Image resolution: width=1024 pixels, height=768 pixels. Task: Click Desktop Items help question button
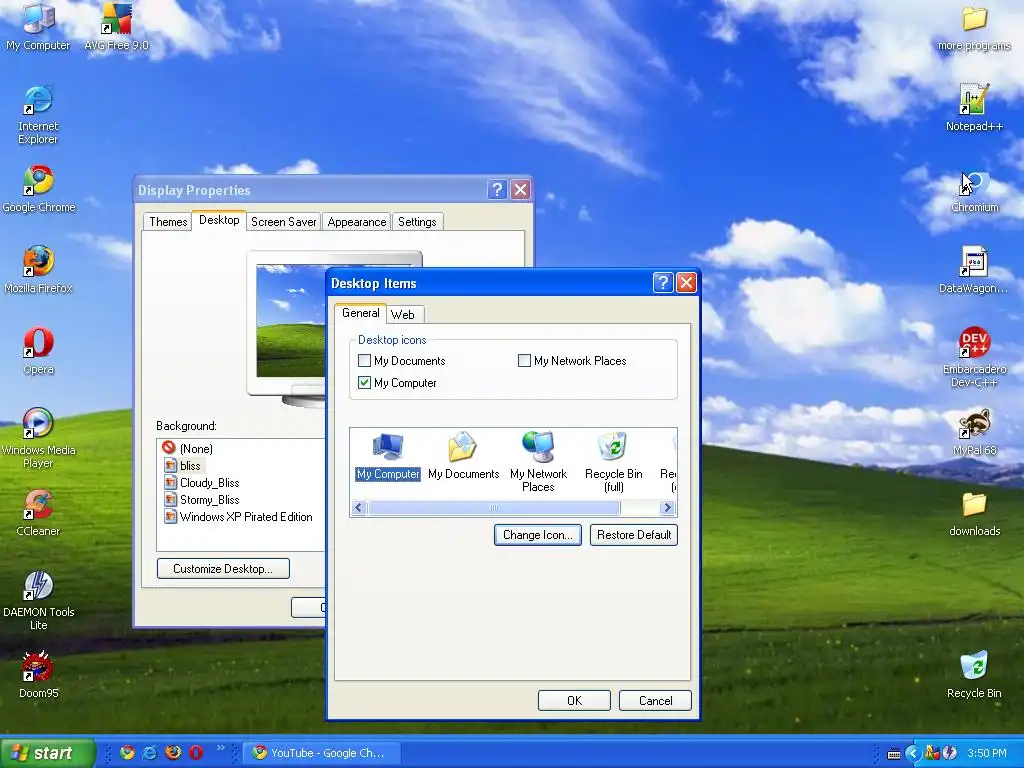click(662, 283)
